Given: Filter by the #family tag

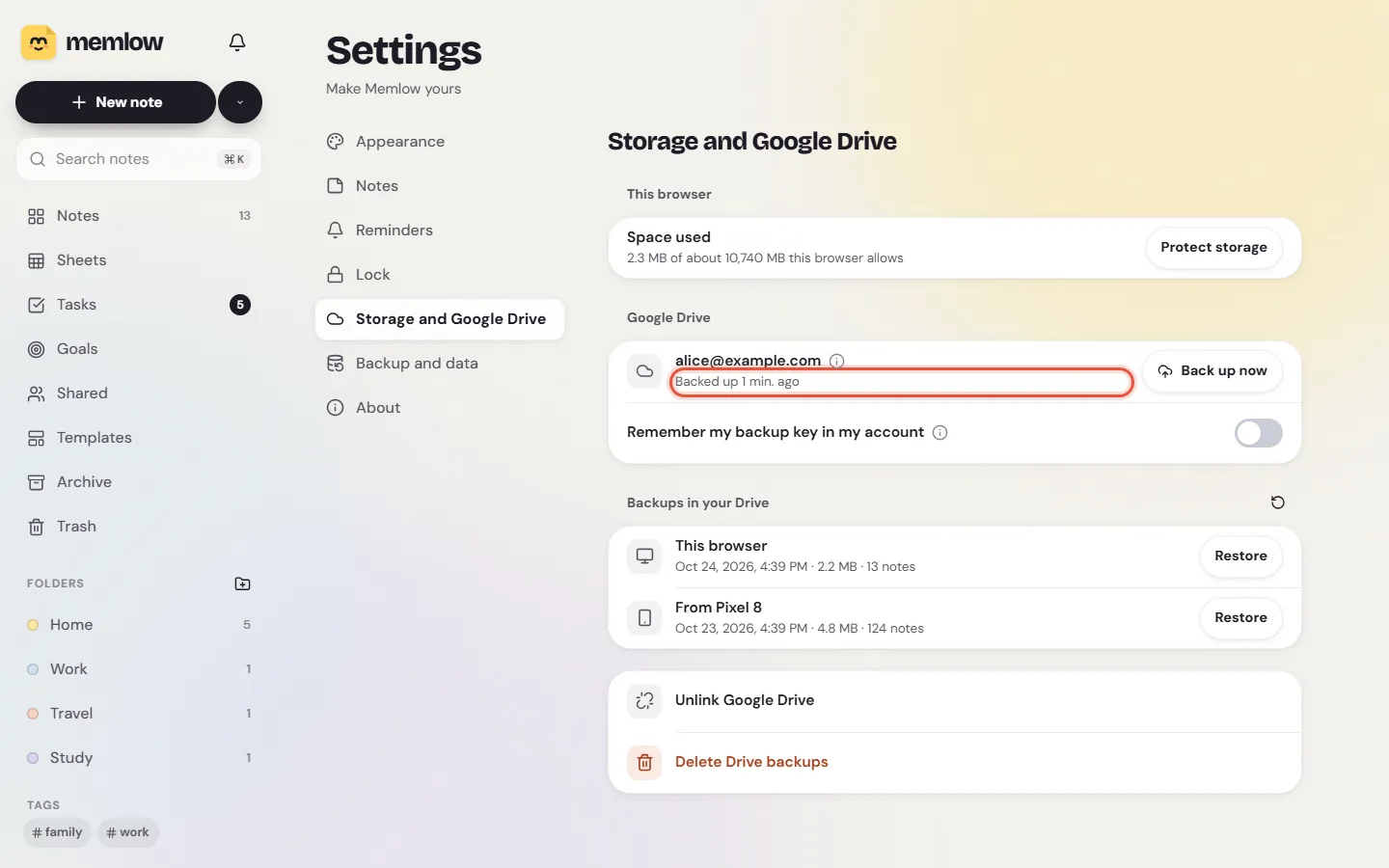Looking at the screenshot, I should [57, 832].
